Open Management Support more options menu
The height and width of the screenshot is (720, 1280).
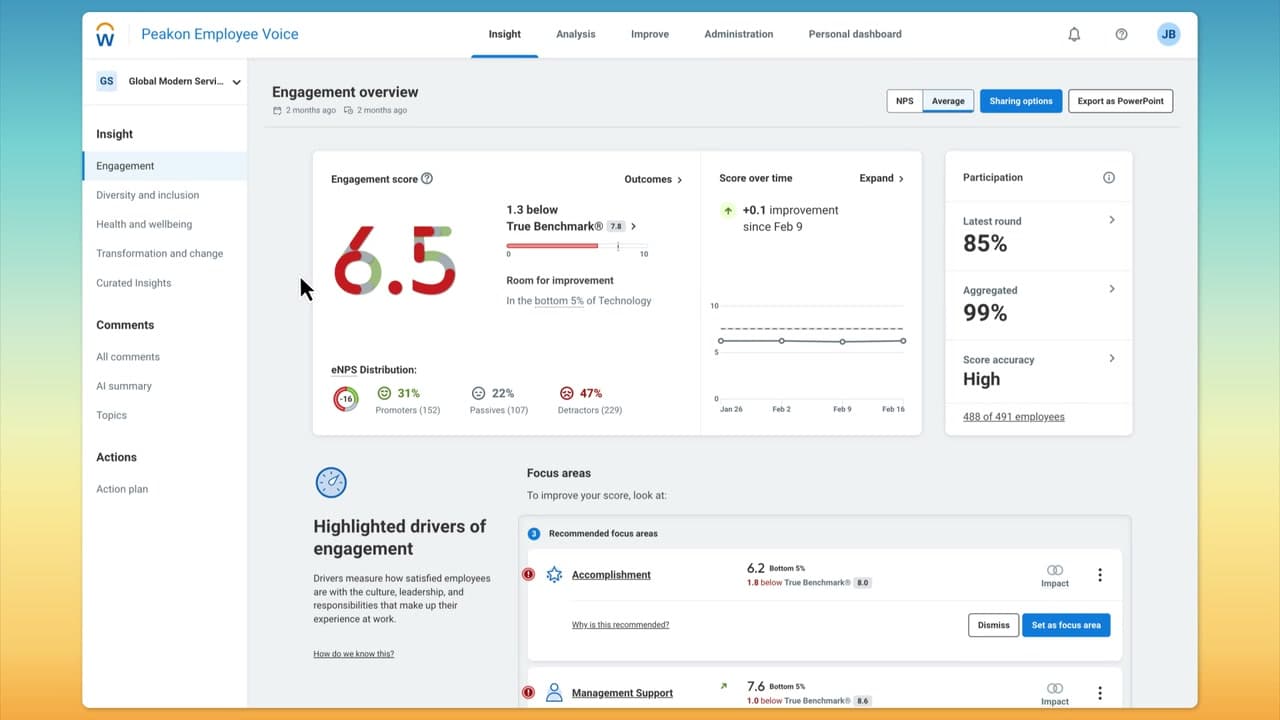(1100, 693)
